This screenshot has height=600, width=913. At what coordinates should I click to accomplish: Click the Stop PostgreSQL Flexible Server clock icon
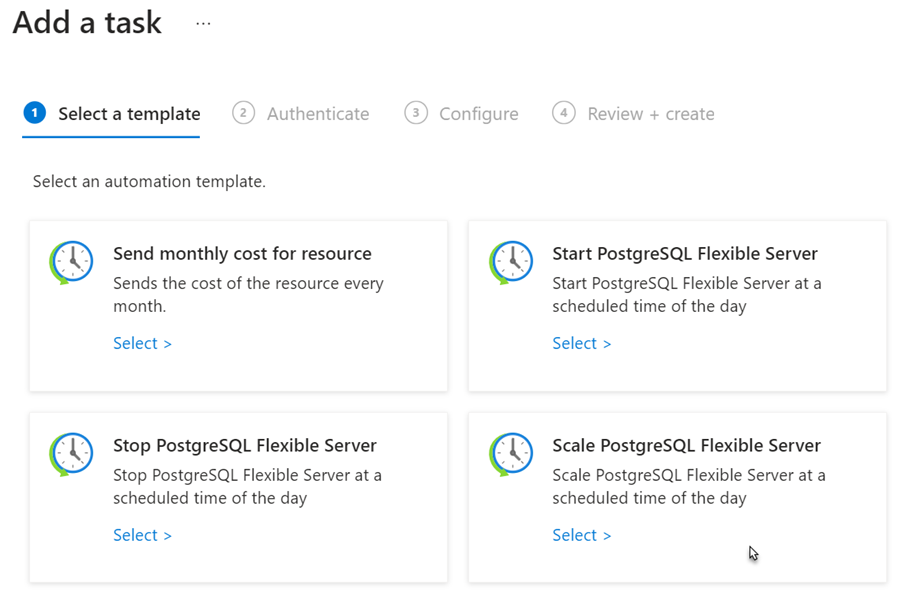(x=71, y=455)
